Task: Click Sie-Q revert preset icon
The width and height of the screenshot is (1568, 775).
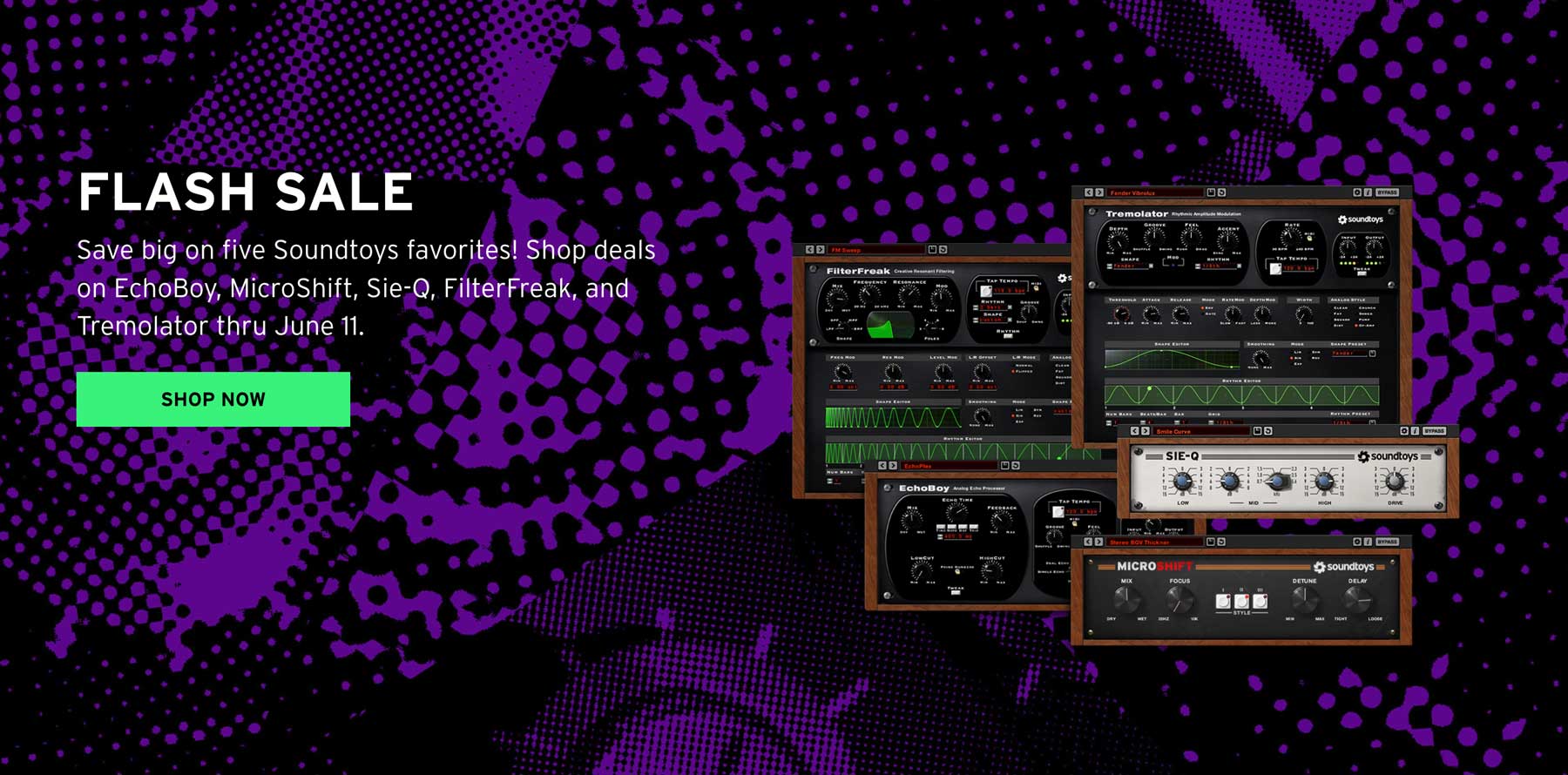Action: tap(1267, 431)
